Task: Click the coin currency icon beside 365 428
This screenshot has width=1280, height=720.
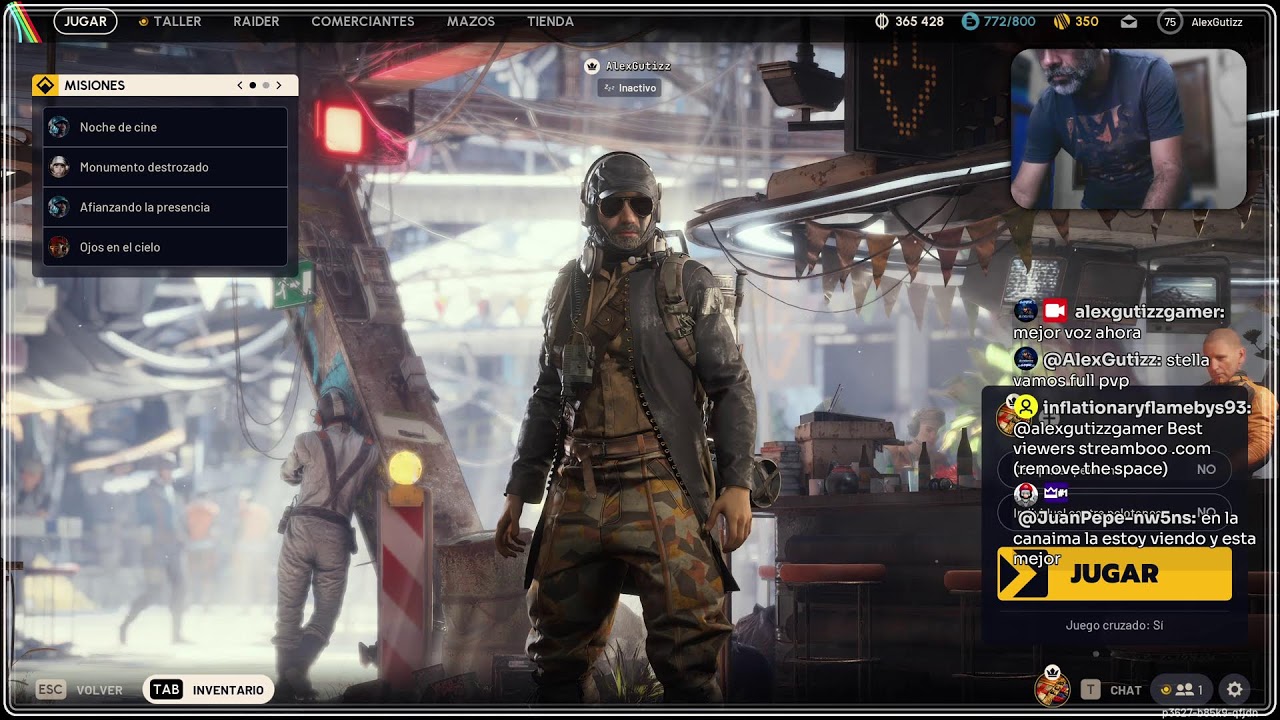Action: [x=882, y=21]
